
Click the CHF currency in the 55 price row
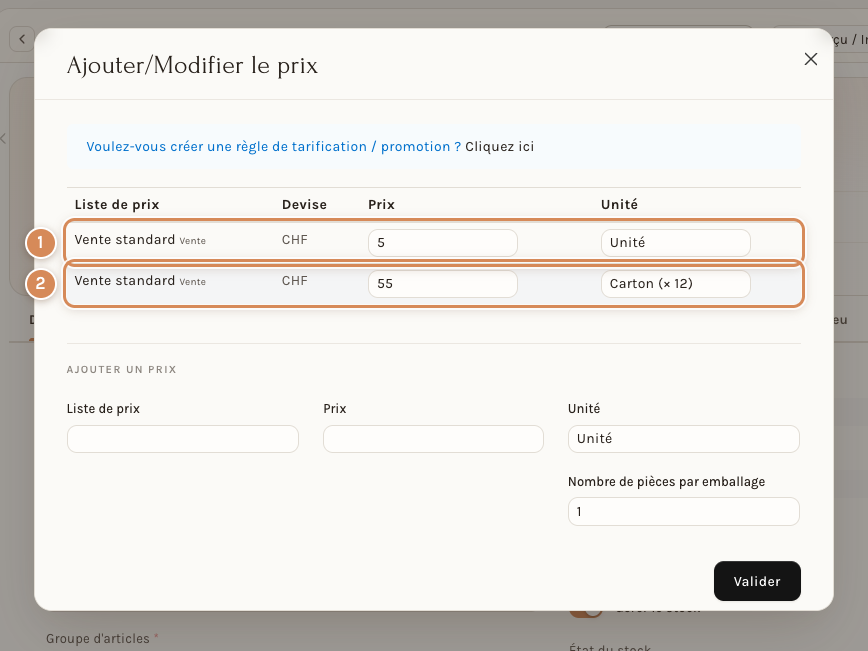click(294, 281)
